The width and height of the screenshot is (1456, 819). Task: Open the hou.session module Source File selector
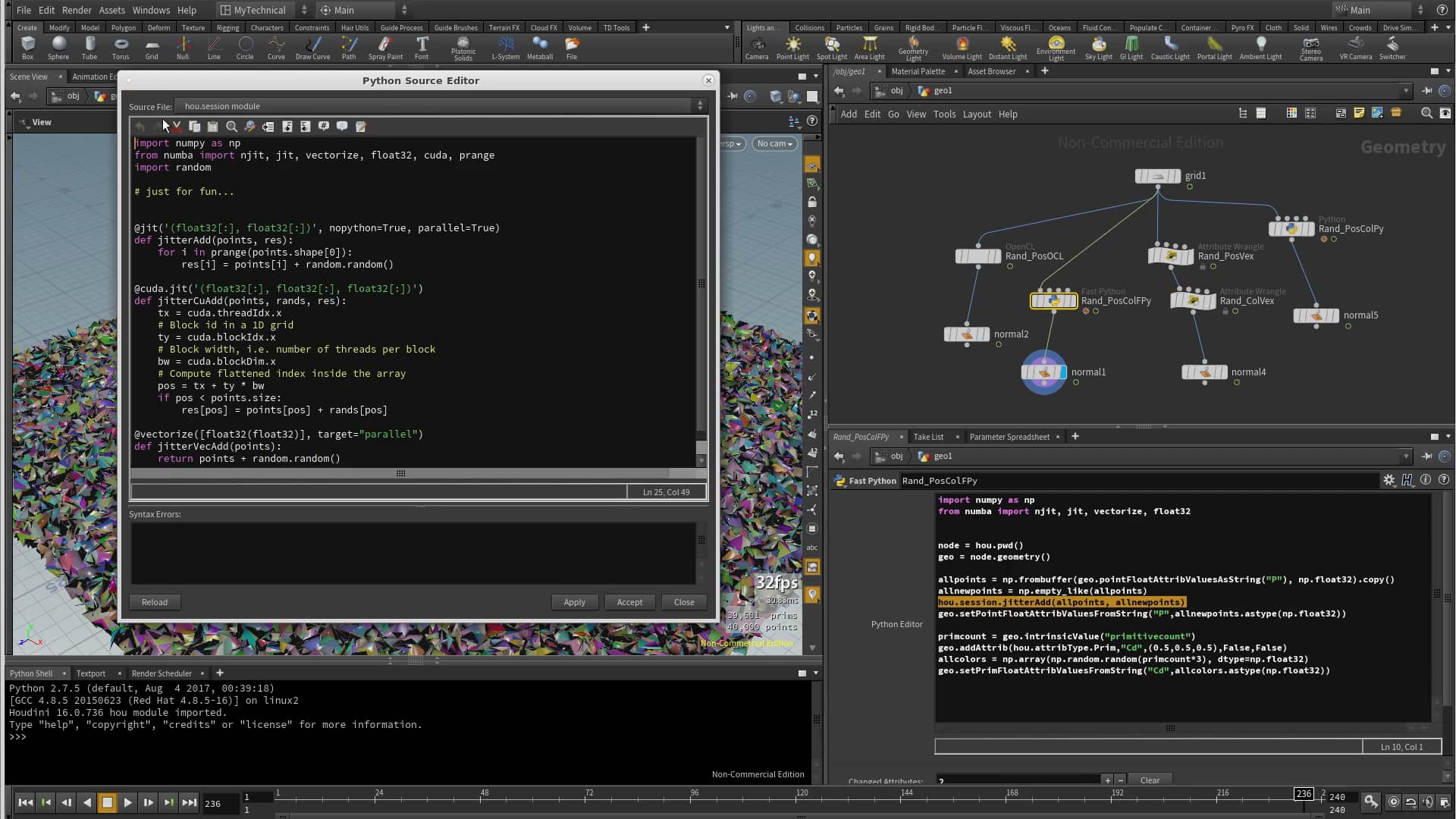click(x=699, y=105)
